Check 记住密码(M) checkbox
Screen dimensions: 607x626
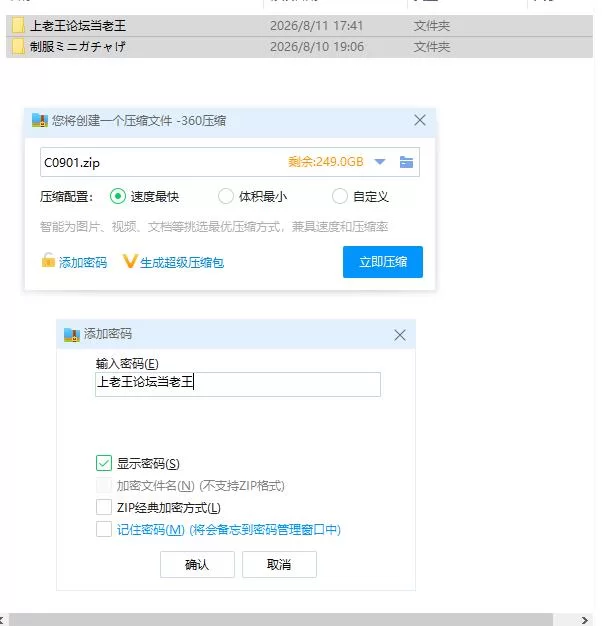[104, 529]
